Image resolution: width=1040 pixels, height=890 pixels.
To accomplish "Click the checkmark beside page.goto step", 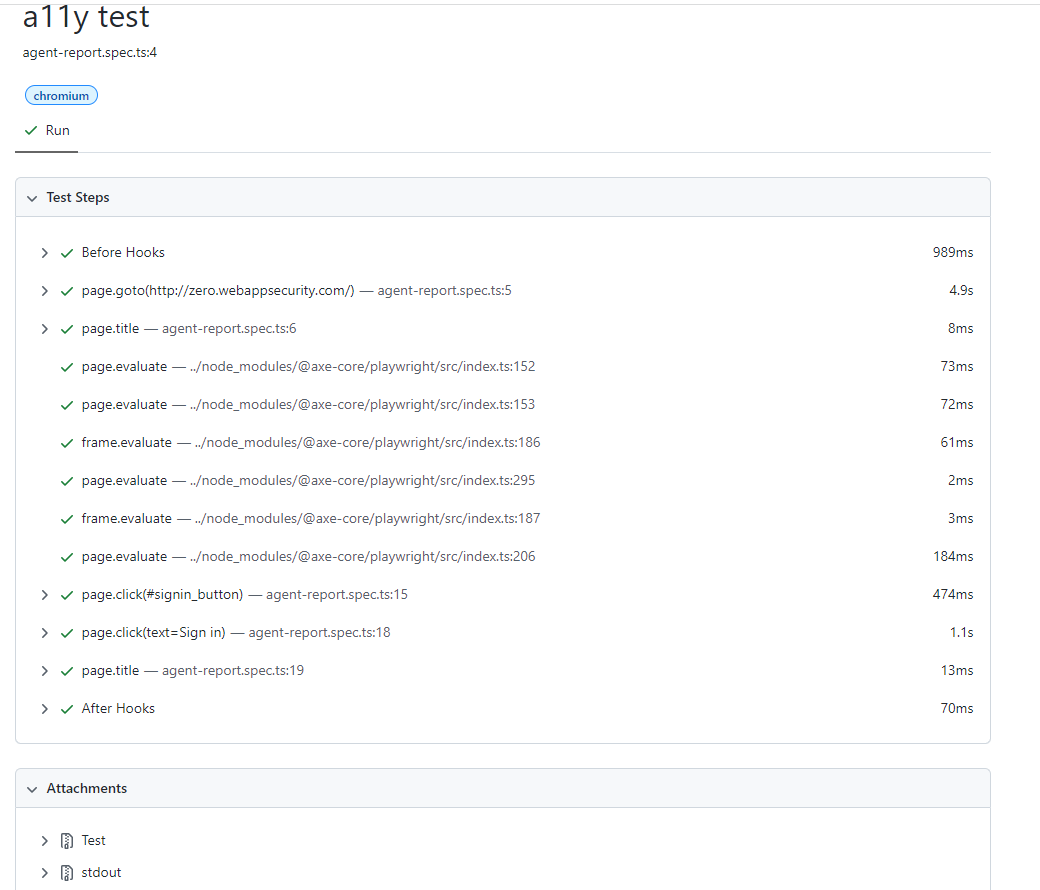I will (x=67, y=290).
